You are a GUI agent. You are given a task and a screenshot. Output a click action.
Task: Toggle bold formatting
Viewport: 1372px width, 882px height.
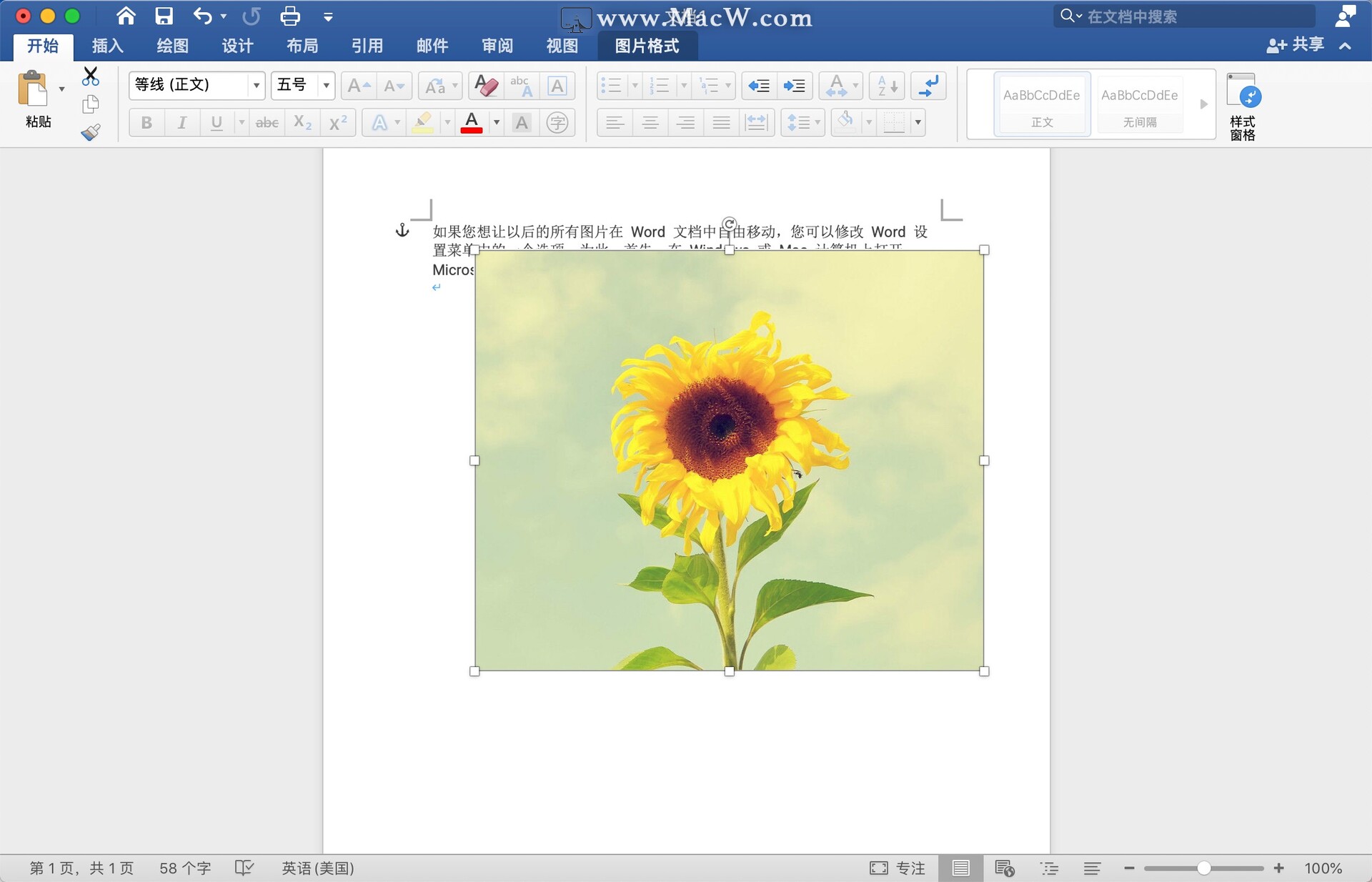click(x=146, y=123)
